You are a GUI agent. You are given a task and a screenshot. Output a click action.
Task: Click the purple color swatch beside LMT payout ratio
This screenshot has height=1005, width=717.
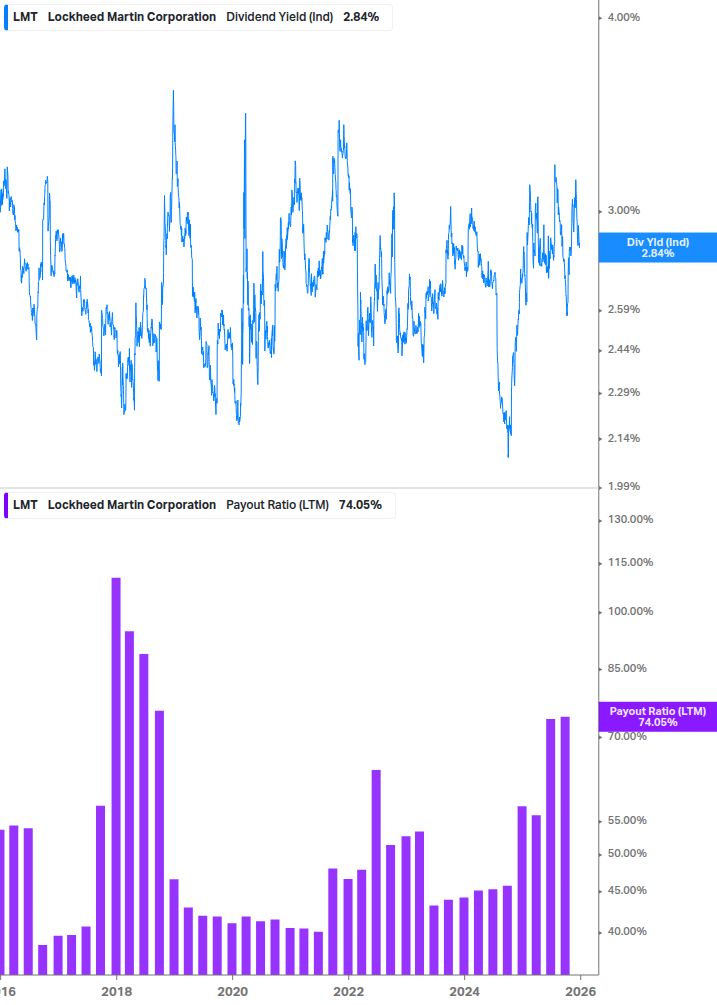(6, 505)
